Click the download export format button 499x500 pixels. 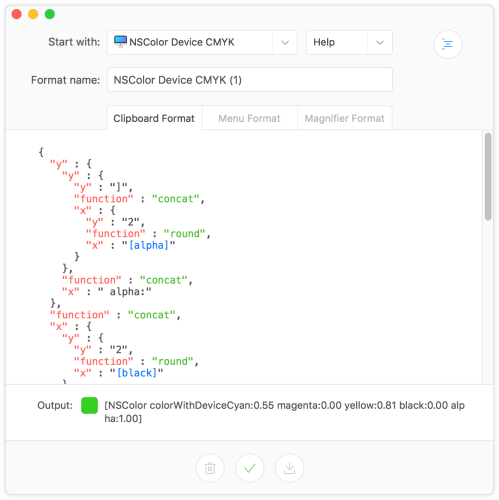(289, 468)
